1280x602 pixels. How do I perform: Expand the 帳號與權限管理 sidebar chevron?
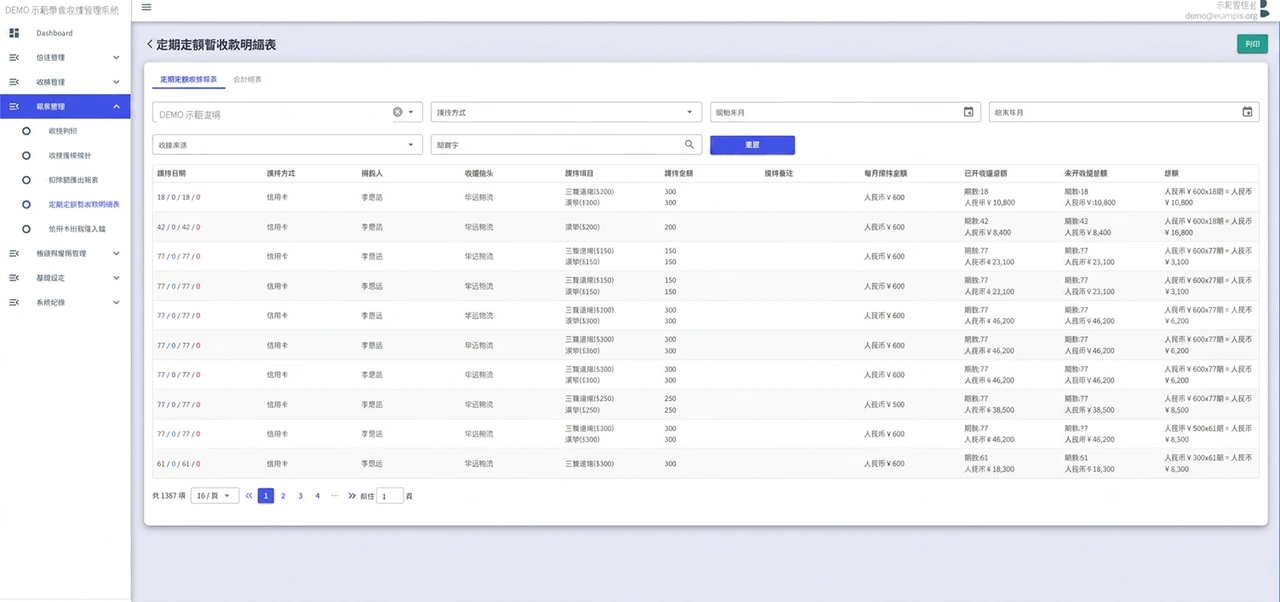[x=116, y=253]
